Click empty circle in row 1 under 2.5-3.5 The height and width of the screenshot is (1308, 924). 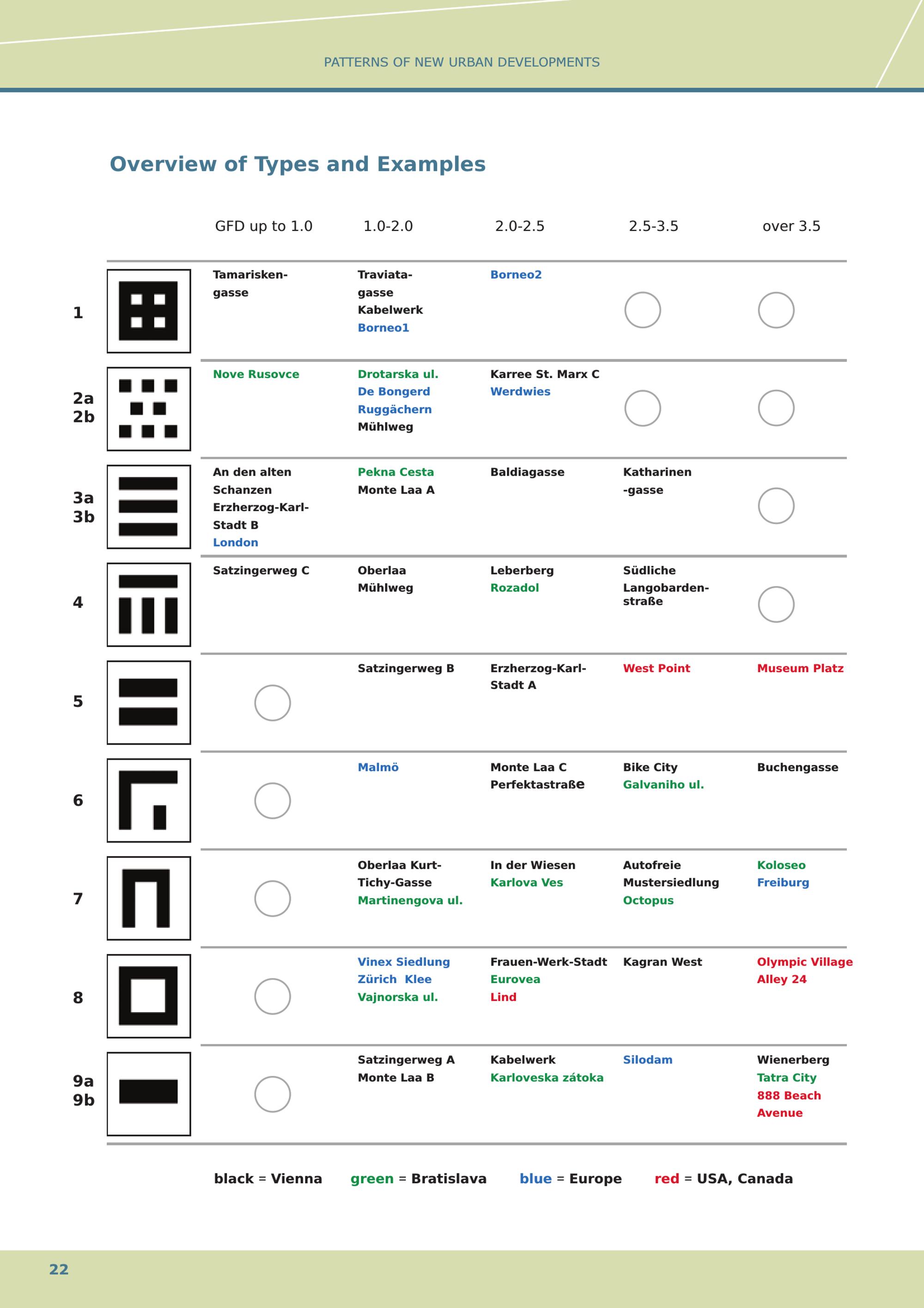[x=643, y=310]
